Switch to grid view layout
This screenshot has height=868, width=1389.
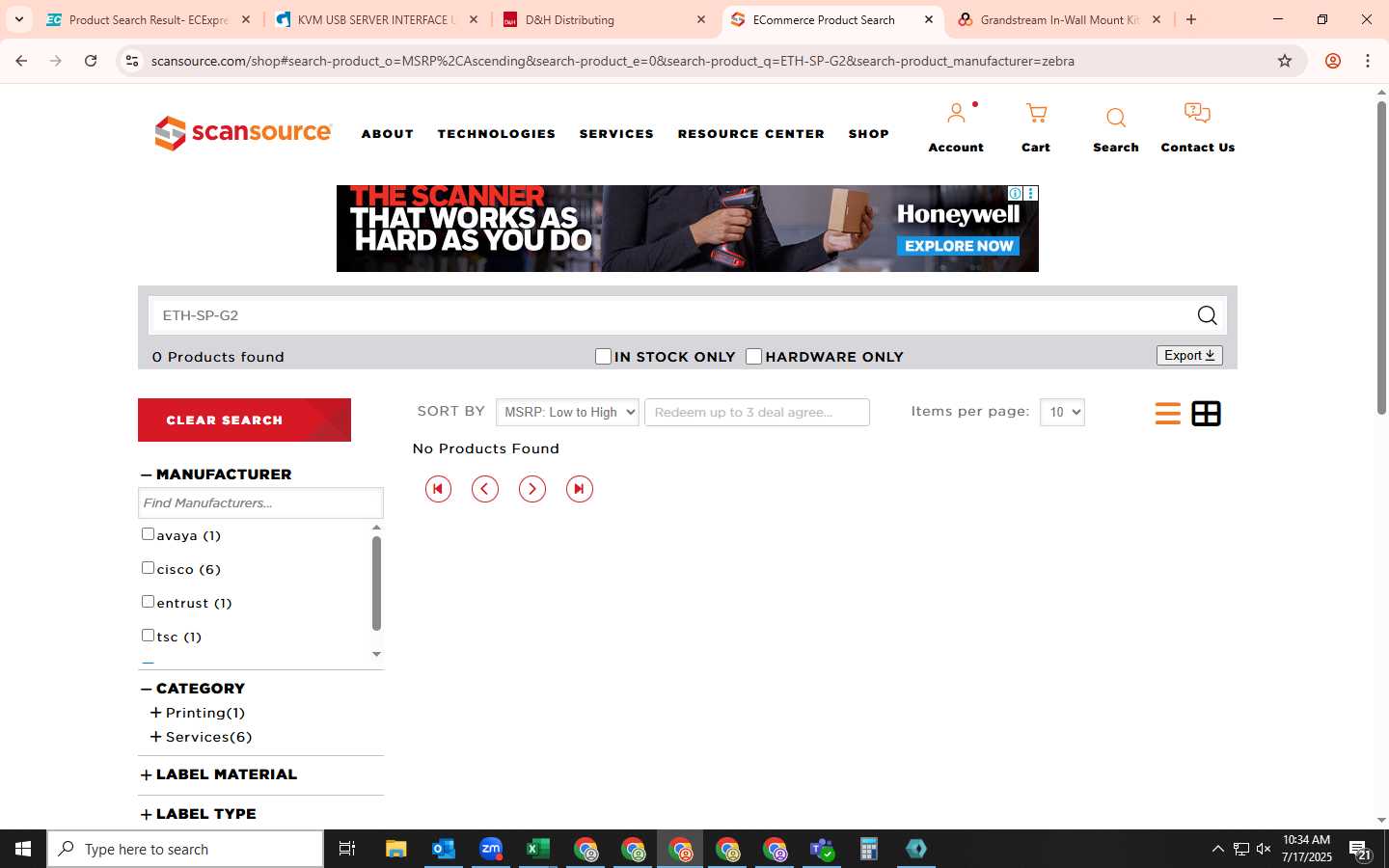pyautogui.click(x=1206, y=414)
